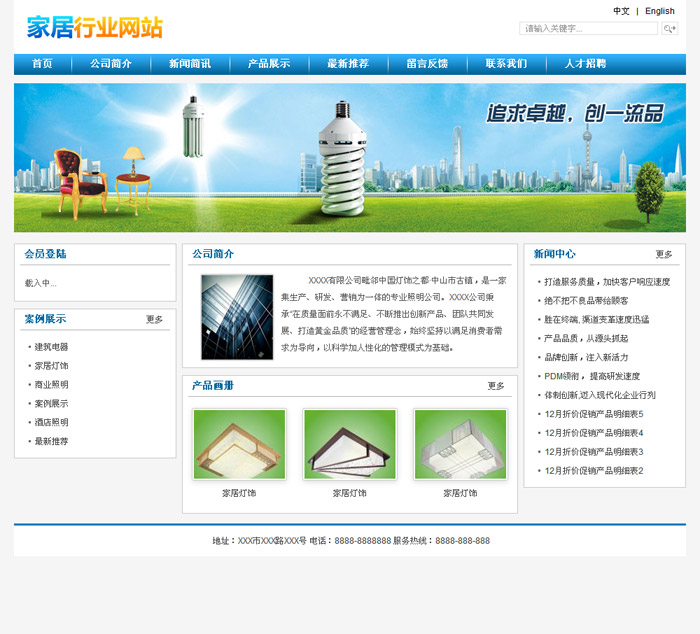The image size is (700, 634).
Task: Click the 家居行业网站 site logo
Action: (x=95, y=27)
